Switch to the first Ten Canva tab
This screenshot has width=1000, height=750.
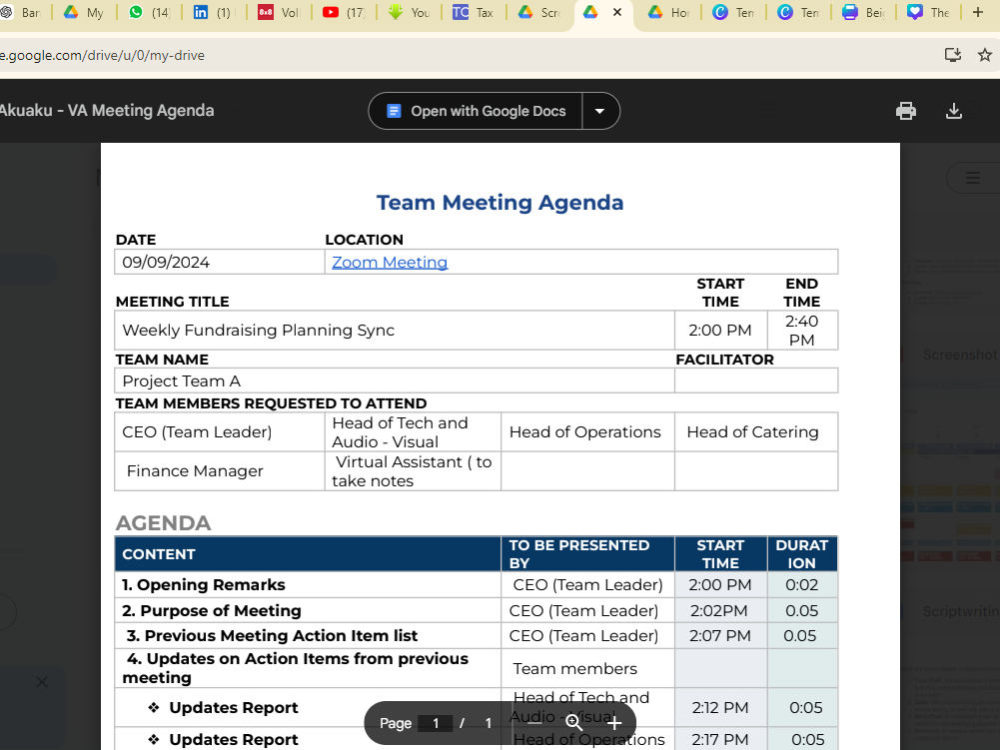733,12
